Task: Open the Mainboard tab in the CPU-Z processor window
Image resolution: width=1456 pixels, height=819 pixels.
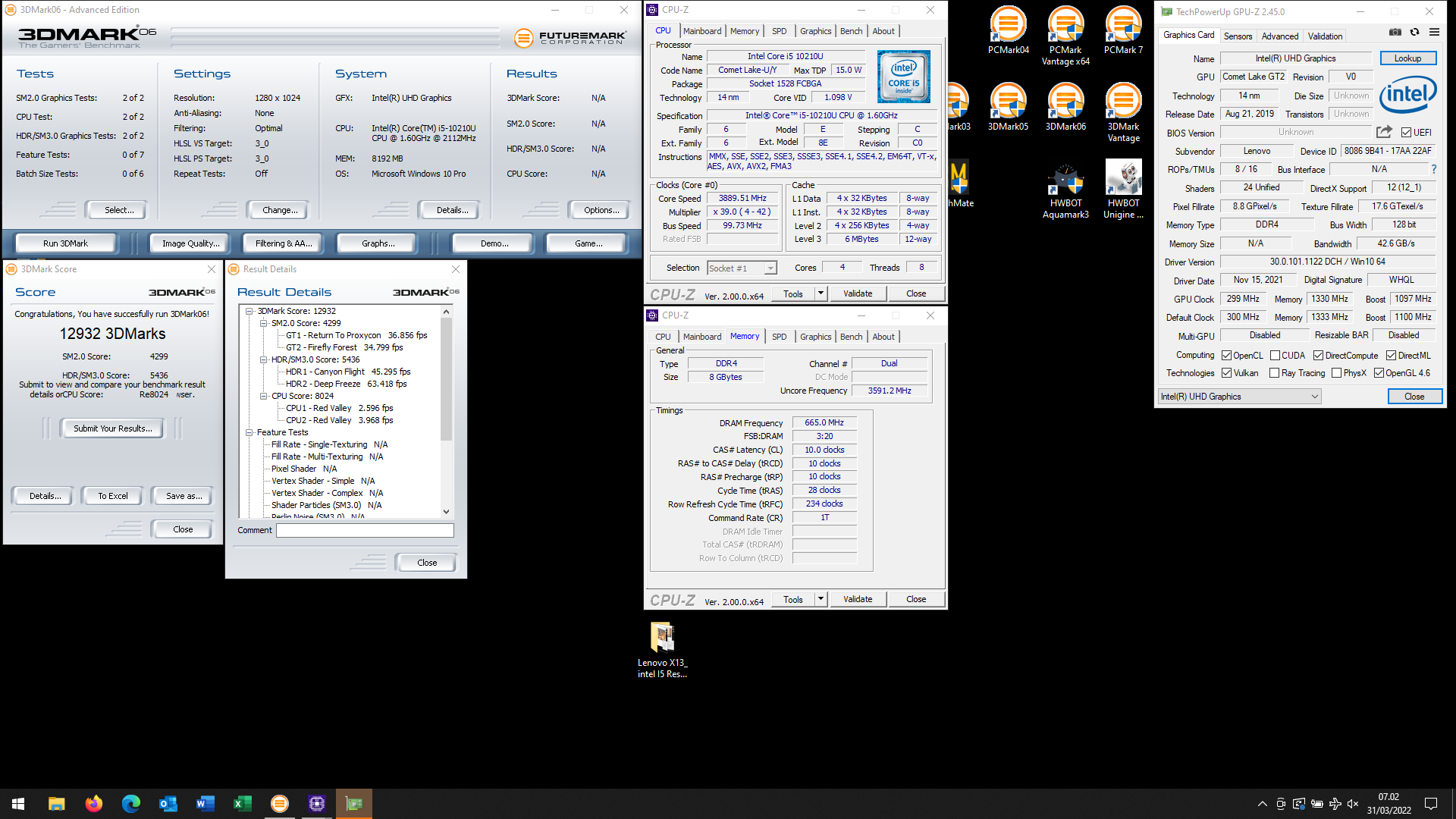Action: pos(702,31)
